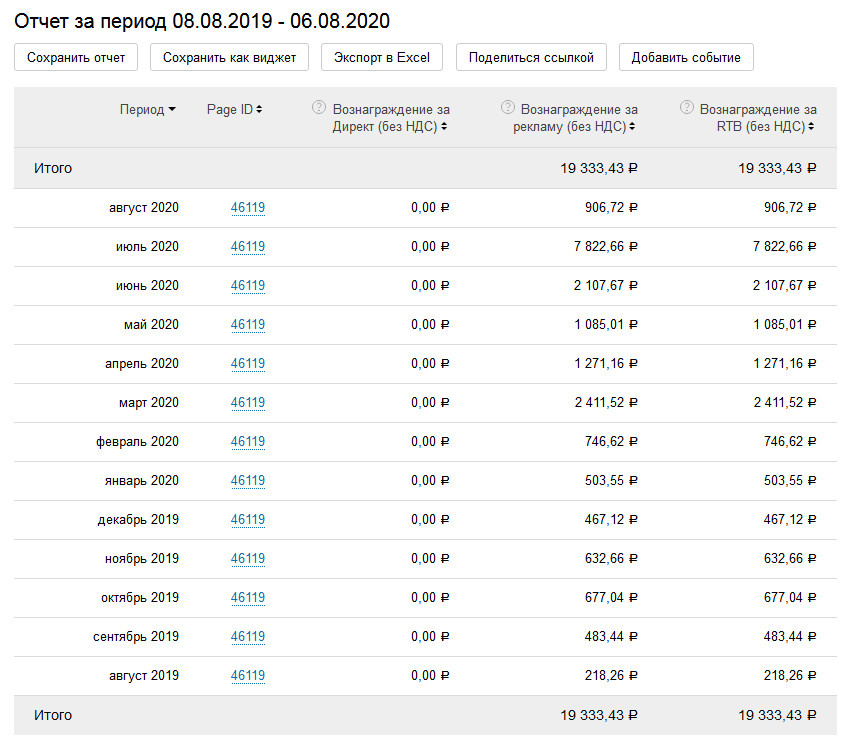Open Page ID 46119 link for июль 2020
This screenshot has height=745, width=845.
(x=247, y=247)
